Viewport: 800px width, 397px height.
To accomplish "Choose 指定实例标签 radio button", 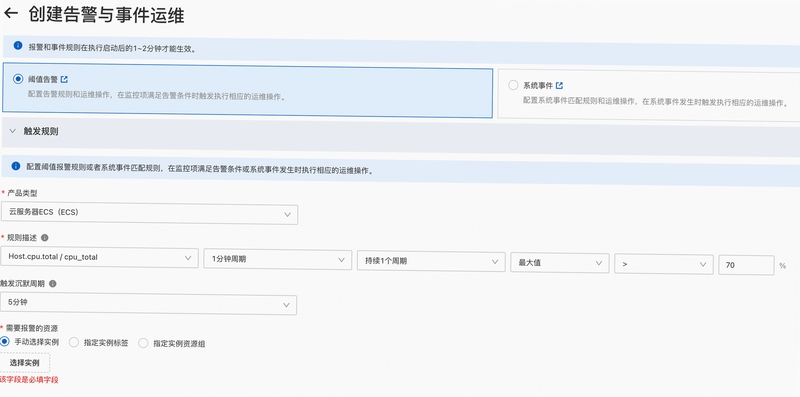I will 73,342.
